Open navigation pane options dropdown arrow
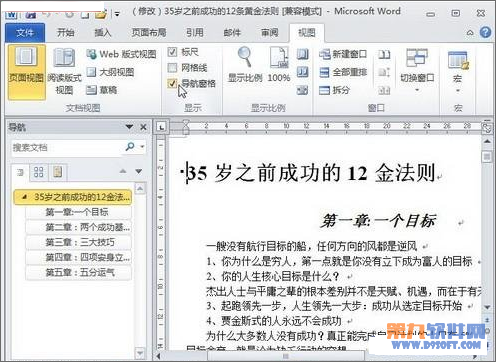 [129, 127]
